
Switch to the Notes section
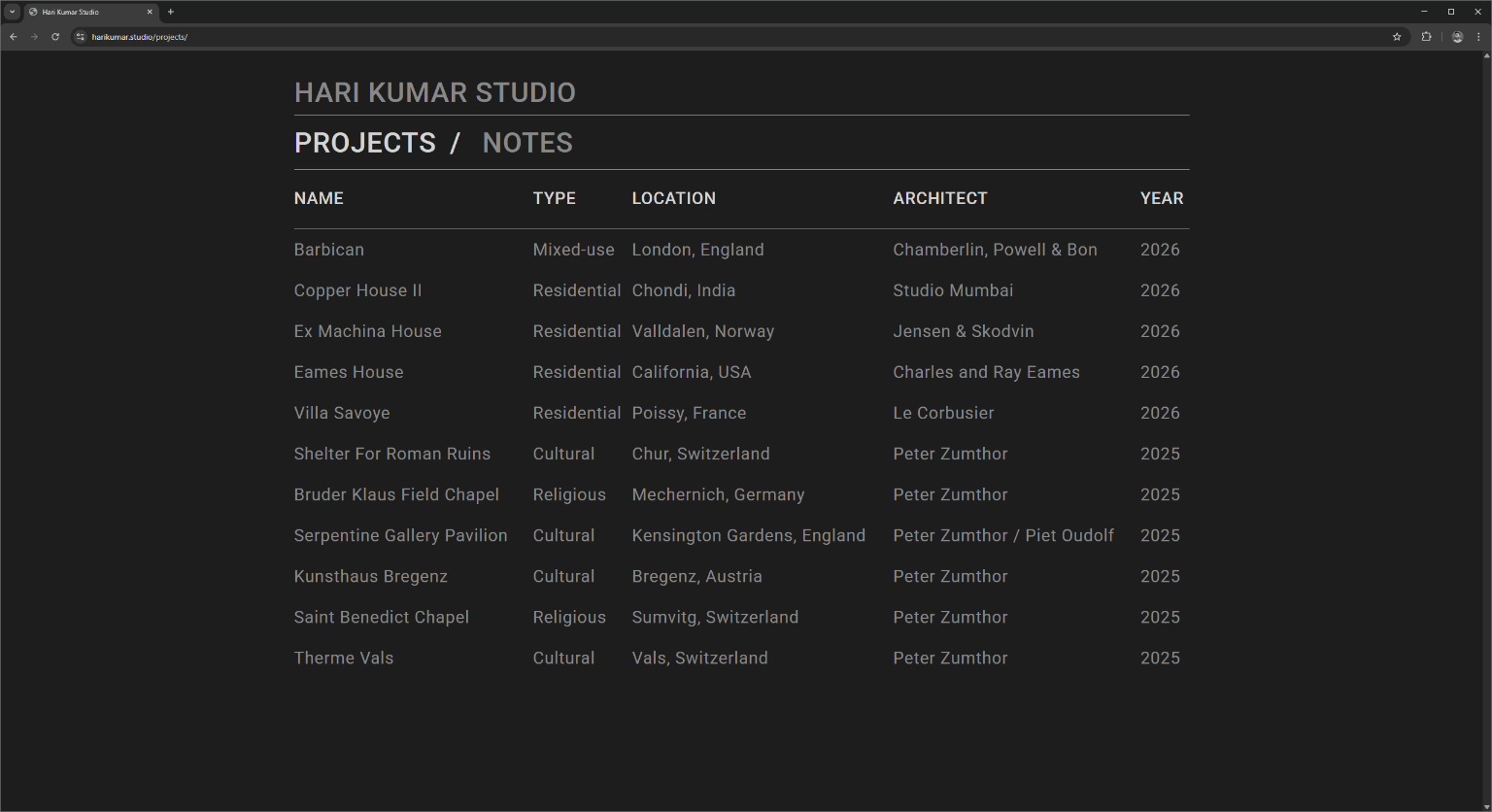click(x=527, y=143)
